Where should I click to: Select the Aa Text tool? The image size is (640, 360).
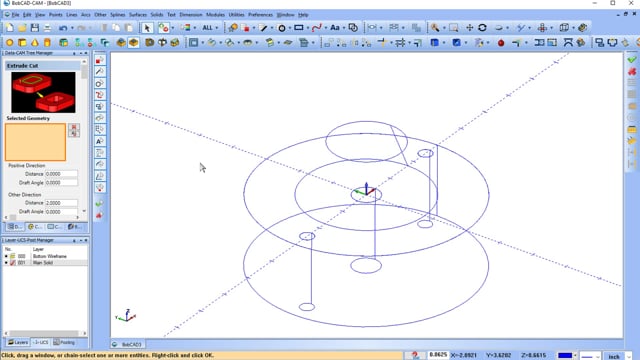tap(335, 28)
